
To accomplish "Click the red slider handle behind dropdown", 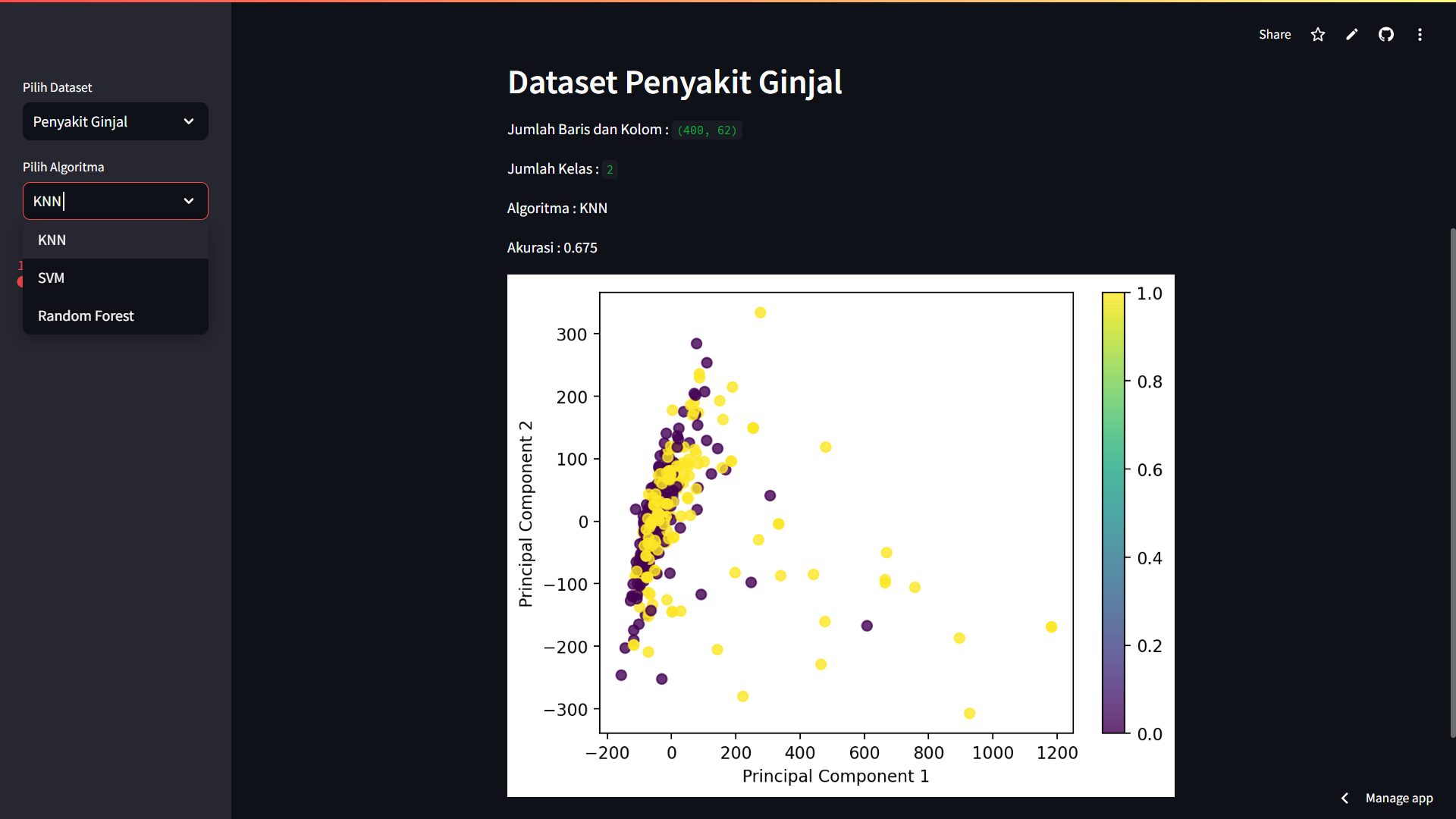I will coord(20,281).
